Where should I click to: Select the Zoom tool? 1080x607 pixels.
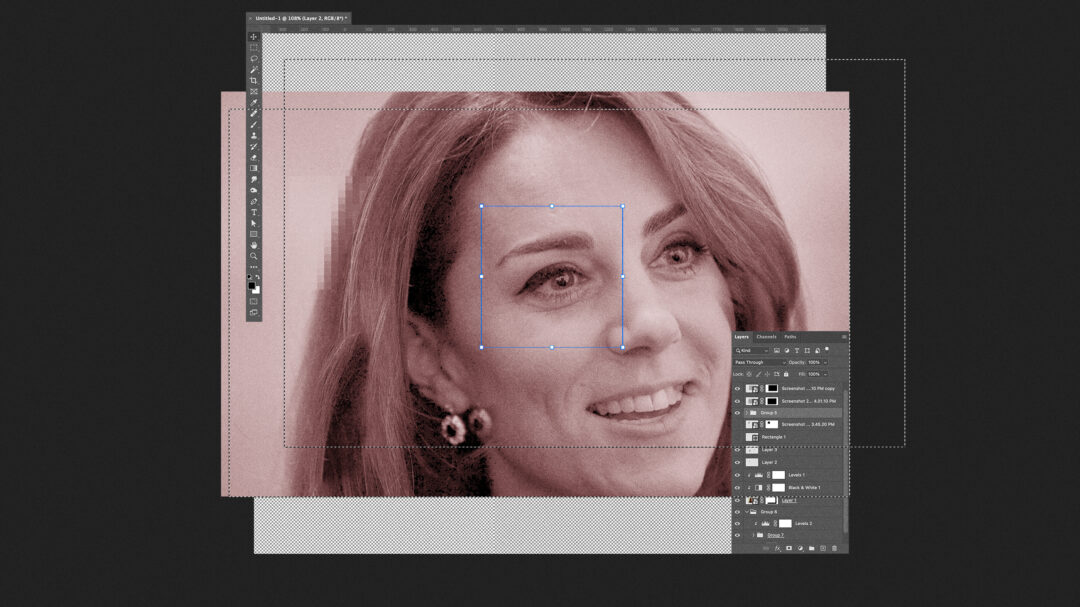click(254, 256)
